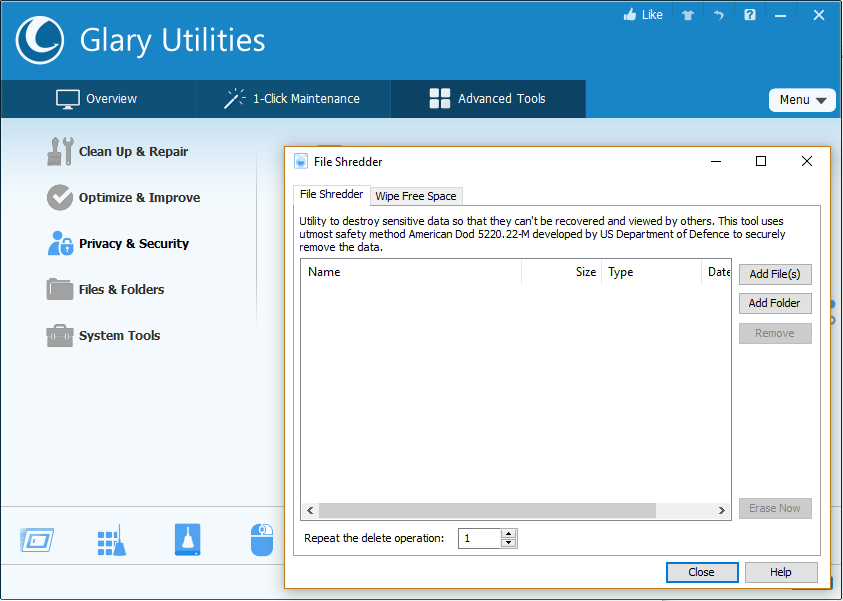Sort list by the Type column header

pos(651,272)
